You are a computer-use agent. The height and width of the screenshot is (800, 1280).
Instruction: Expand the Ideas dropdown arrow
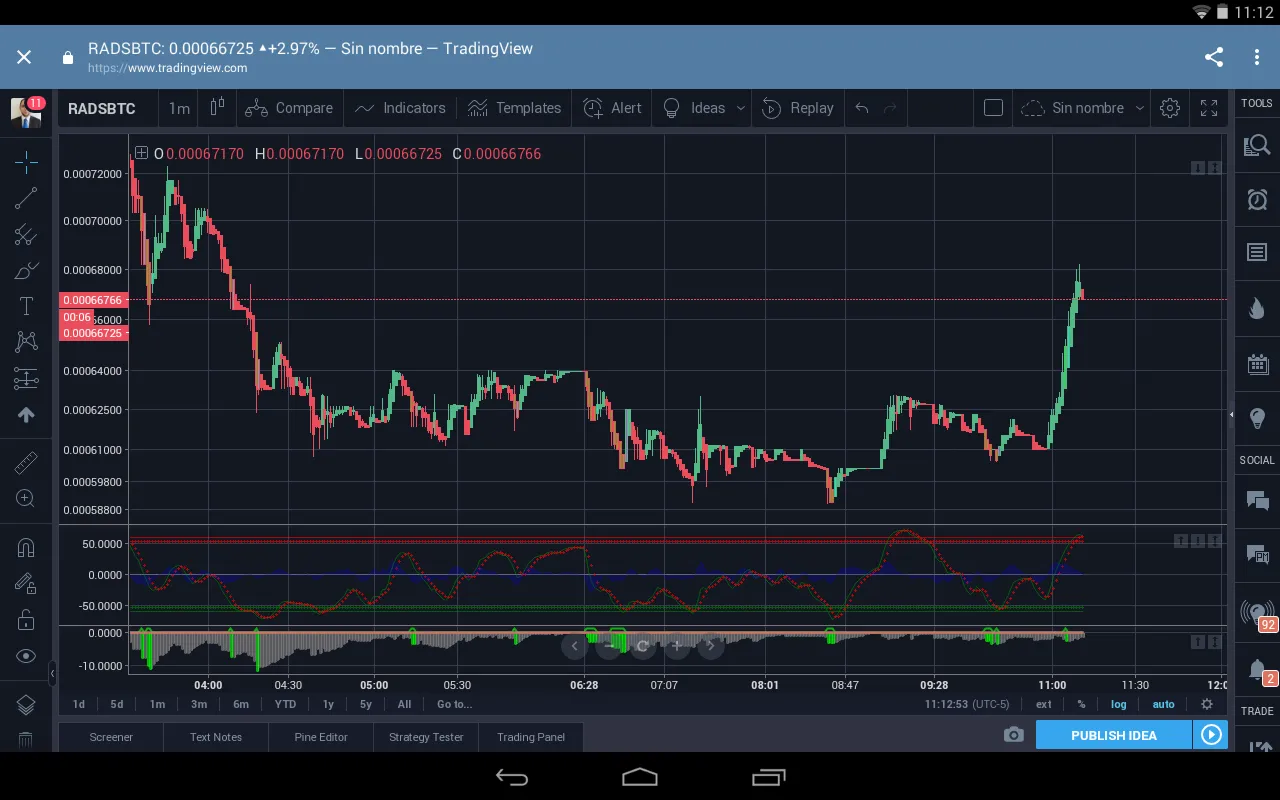tap(741, 108)
